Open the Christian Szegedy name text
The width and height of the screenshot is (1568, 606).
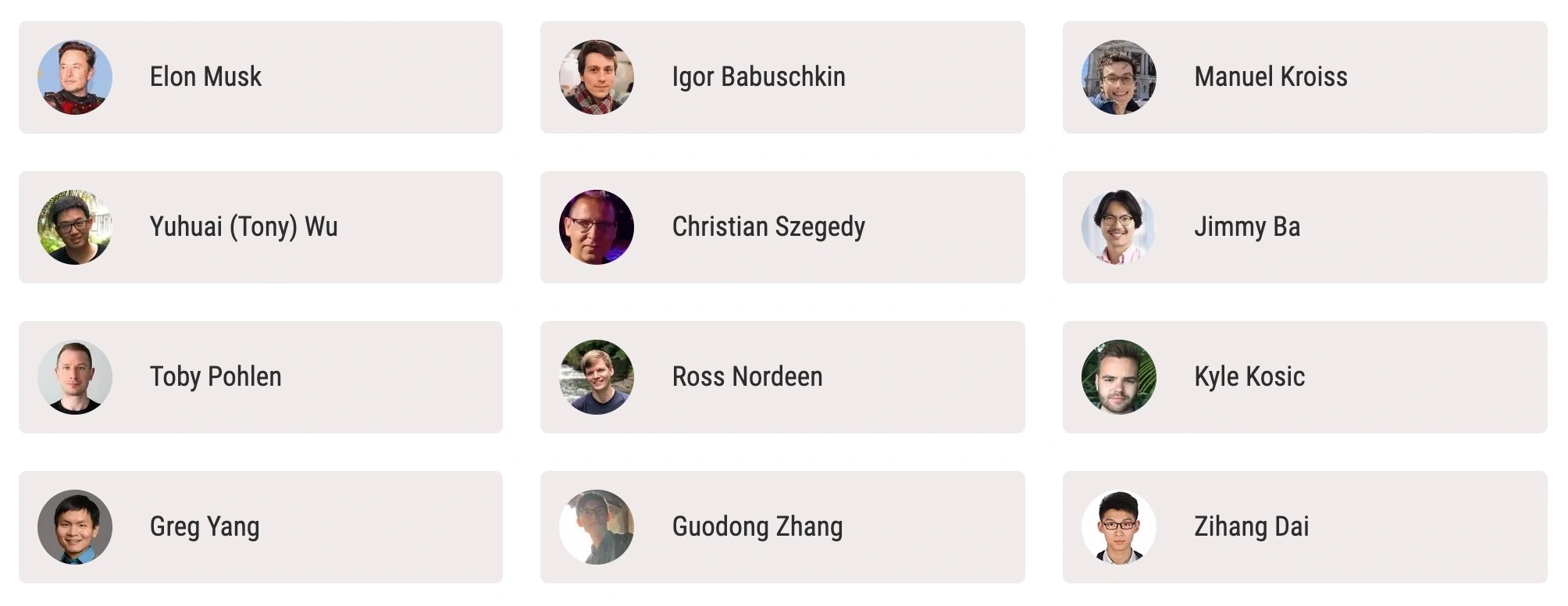tap(768, 227)
